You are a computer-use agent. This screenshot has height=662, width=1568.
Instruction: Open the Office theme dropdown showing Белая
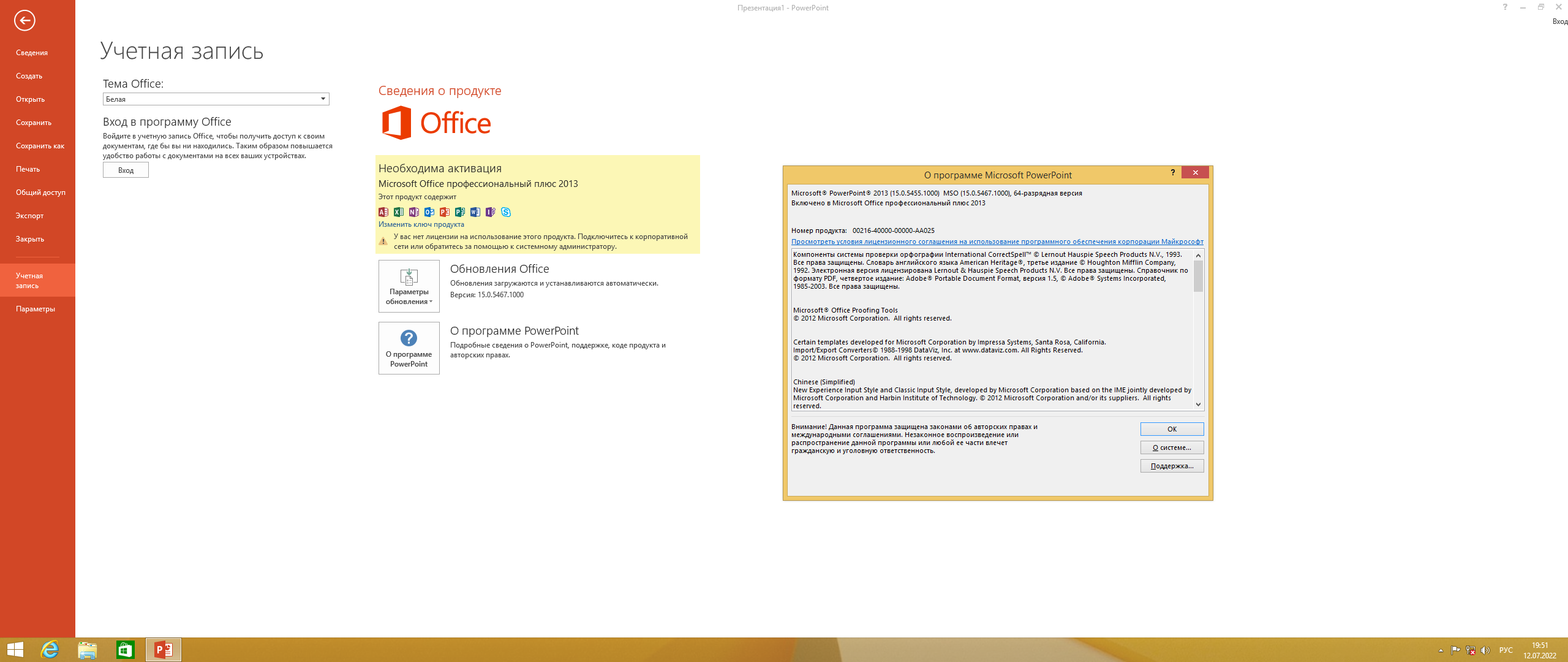[216, 99]
